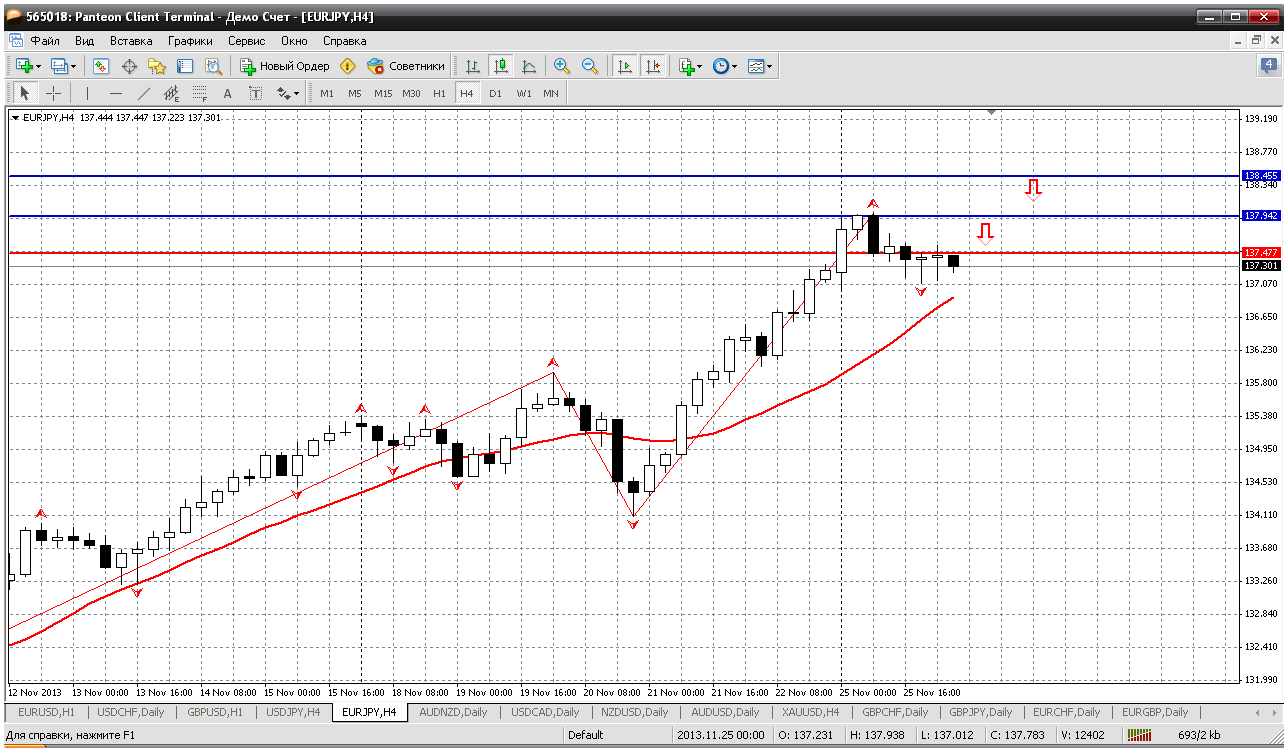This screenshot has width=1288, height=748.
Task: Open the chat message icon at toolbar right
Action: pos(1269,66)
